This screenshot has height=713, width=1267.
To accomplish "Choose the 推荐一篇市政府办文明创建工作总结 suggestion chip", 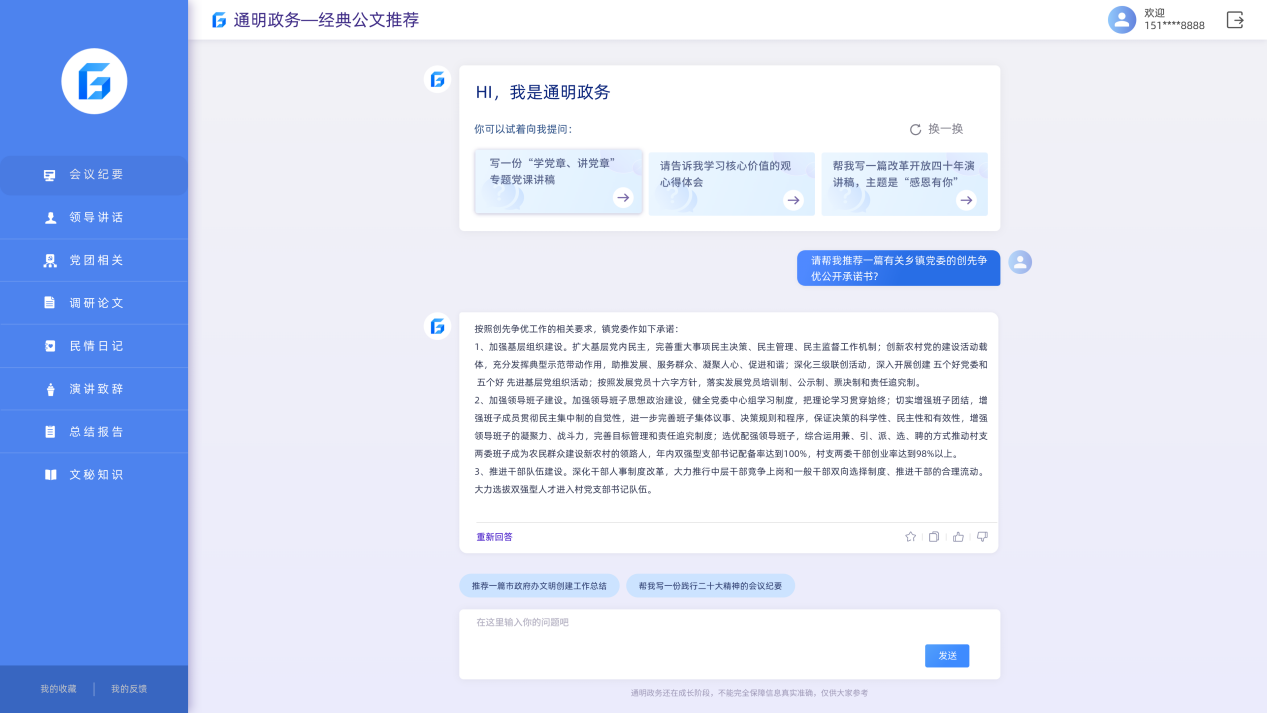I will pyautogui.click(x=539, y=586).
